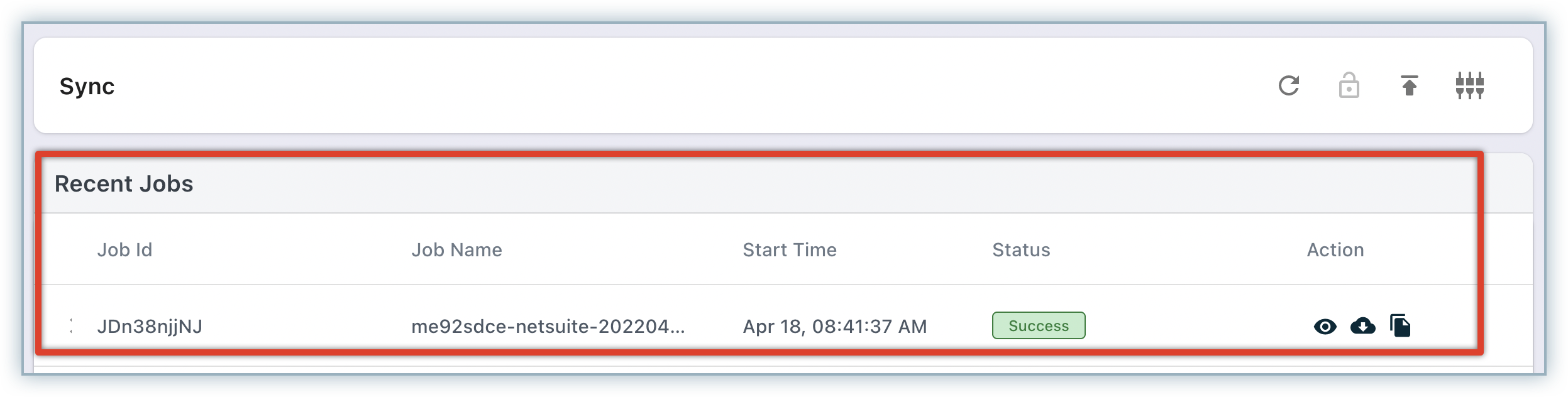Refresh the Sync page
This screenshot has height=397, width=1568.
(x=1288, y=85)
